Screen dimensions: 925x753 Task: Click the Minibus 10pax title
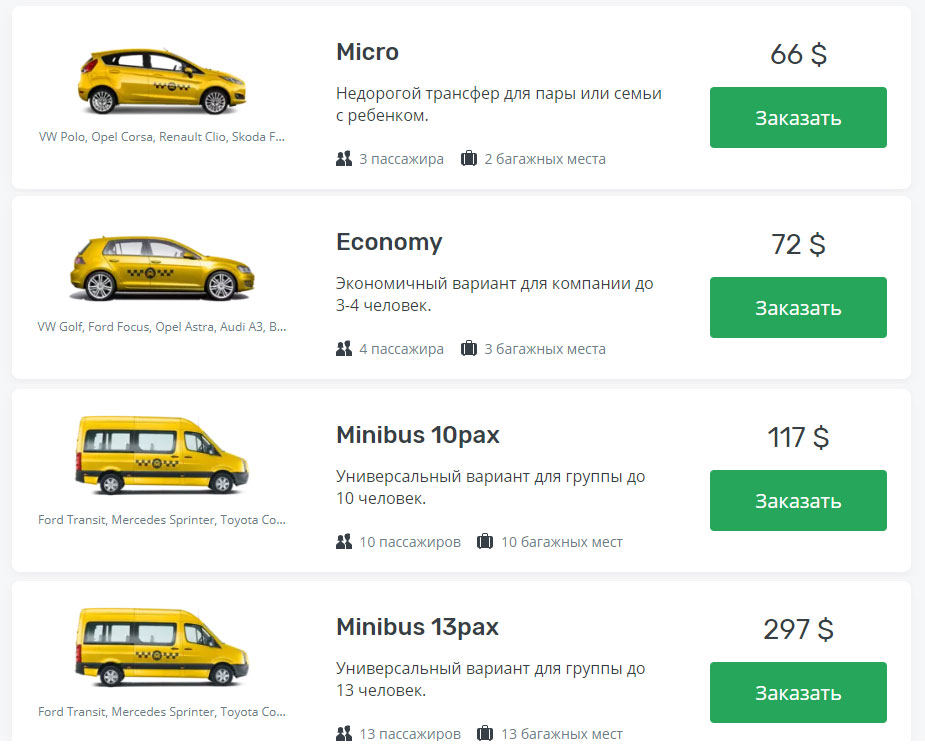click(x=417, y=435)
